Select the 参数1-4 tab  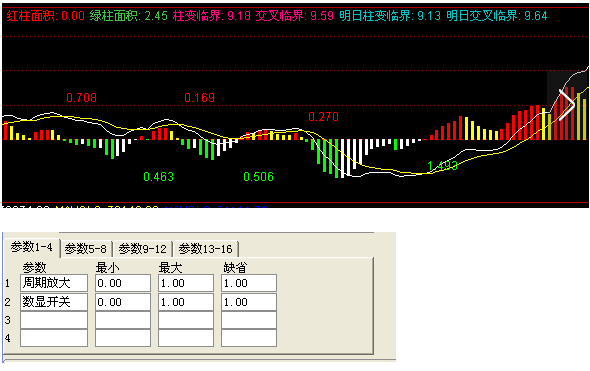pyautogui.click(x=32, y=247)
